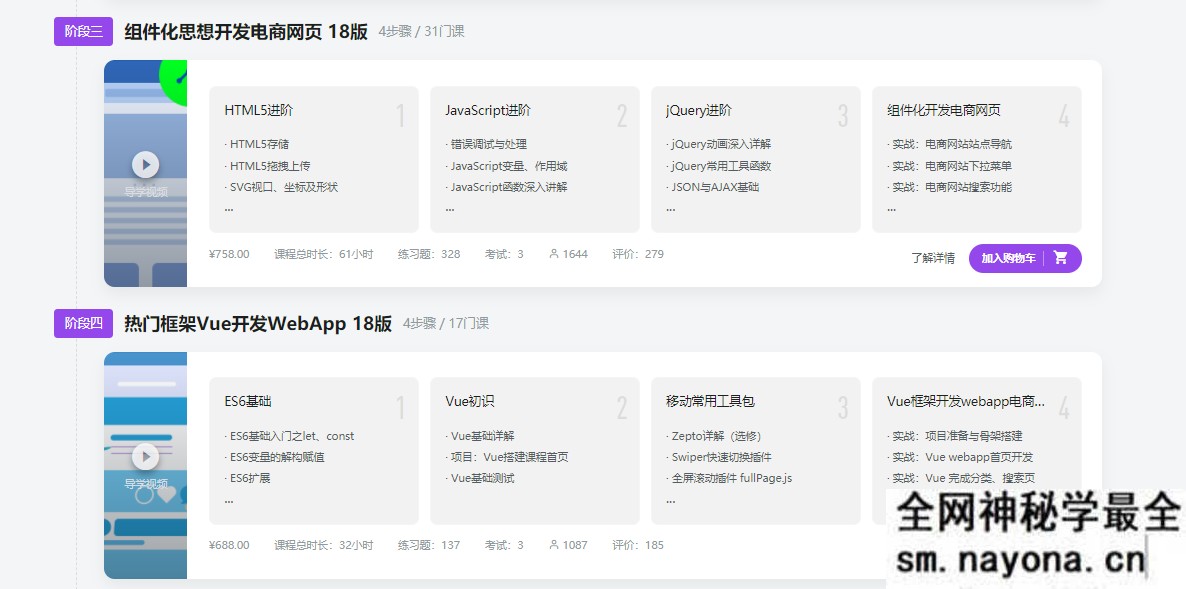Click text 实战：项目准备与骨架搭建
Viewport: 1186px width, 589px height.
[x=958, y=436]
